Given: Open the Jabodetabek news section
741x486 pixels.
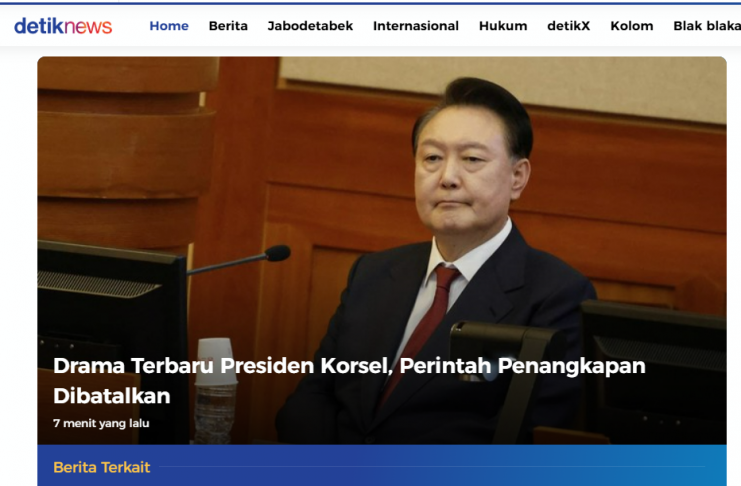Looking at the screenshot, I should click(x=310, y=26).
